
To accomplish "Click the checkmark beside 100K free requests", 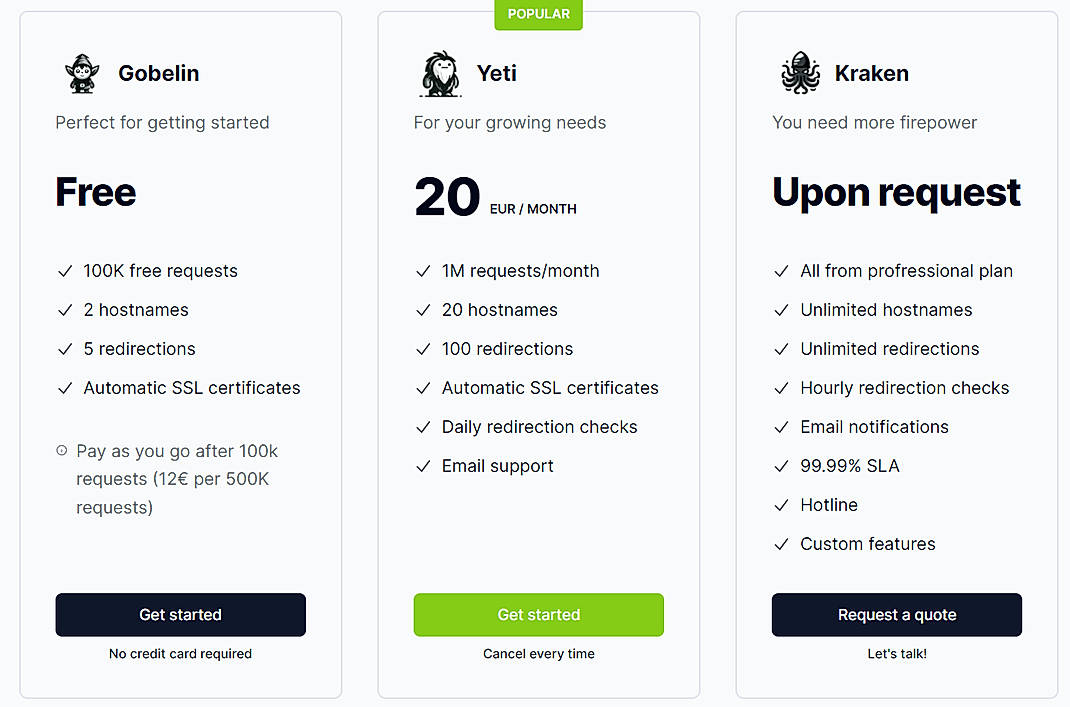I will coord(65,270).
